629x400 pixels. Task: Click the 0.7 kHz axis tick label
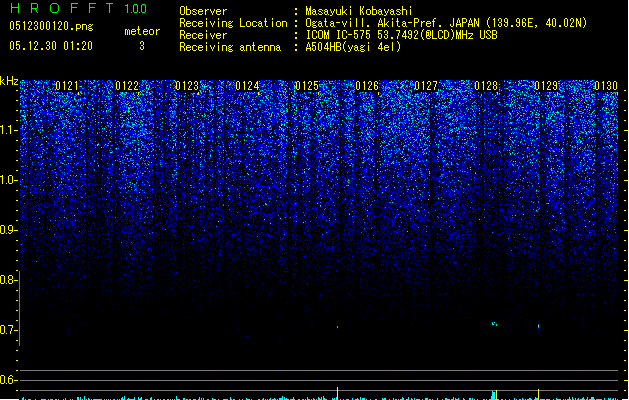[x=8, y=330]
